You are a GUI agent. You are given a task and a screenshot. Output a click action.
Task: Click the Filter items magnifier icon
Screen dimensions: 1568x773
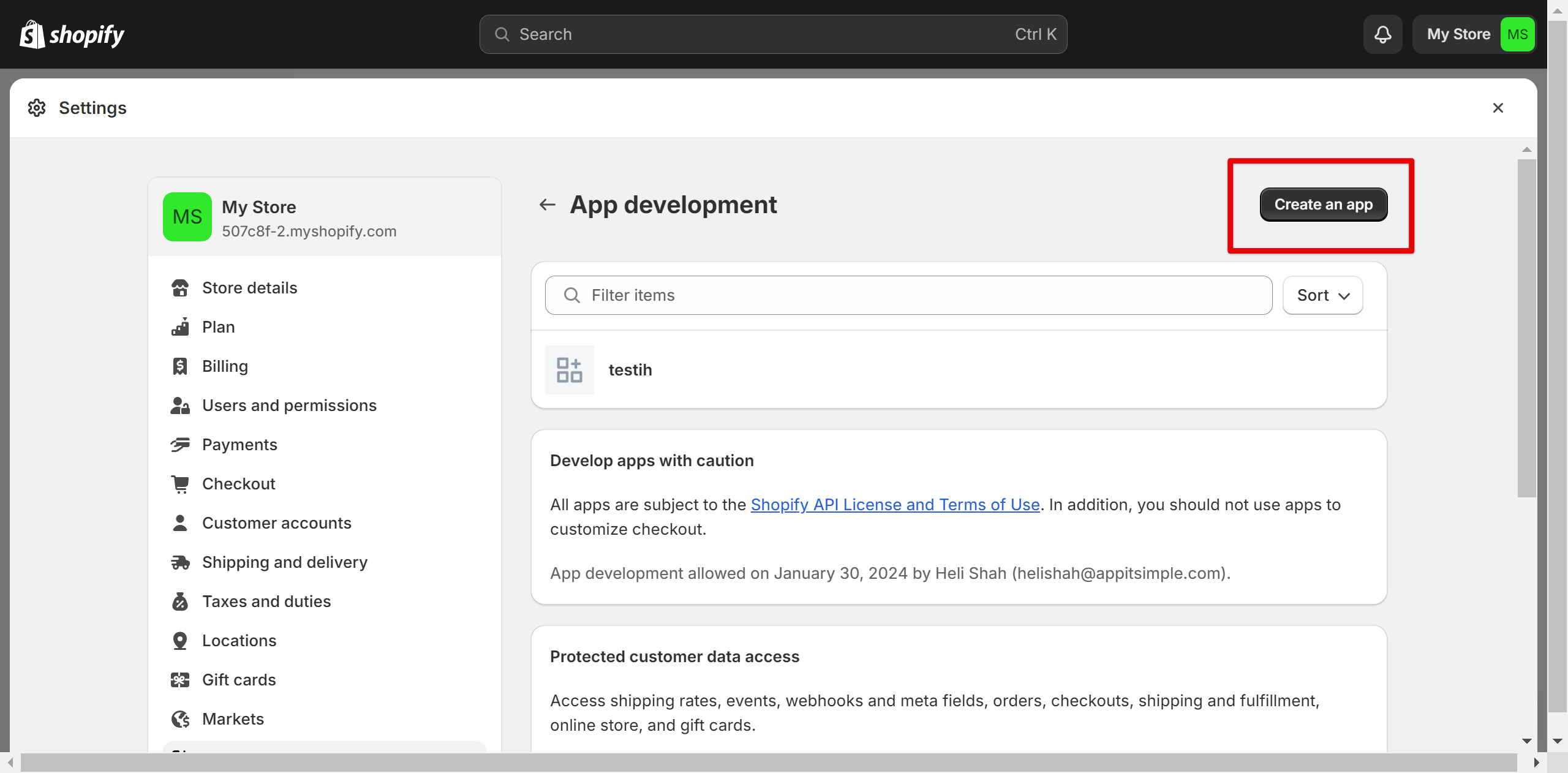tap(571, 295)
